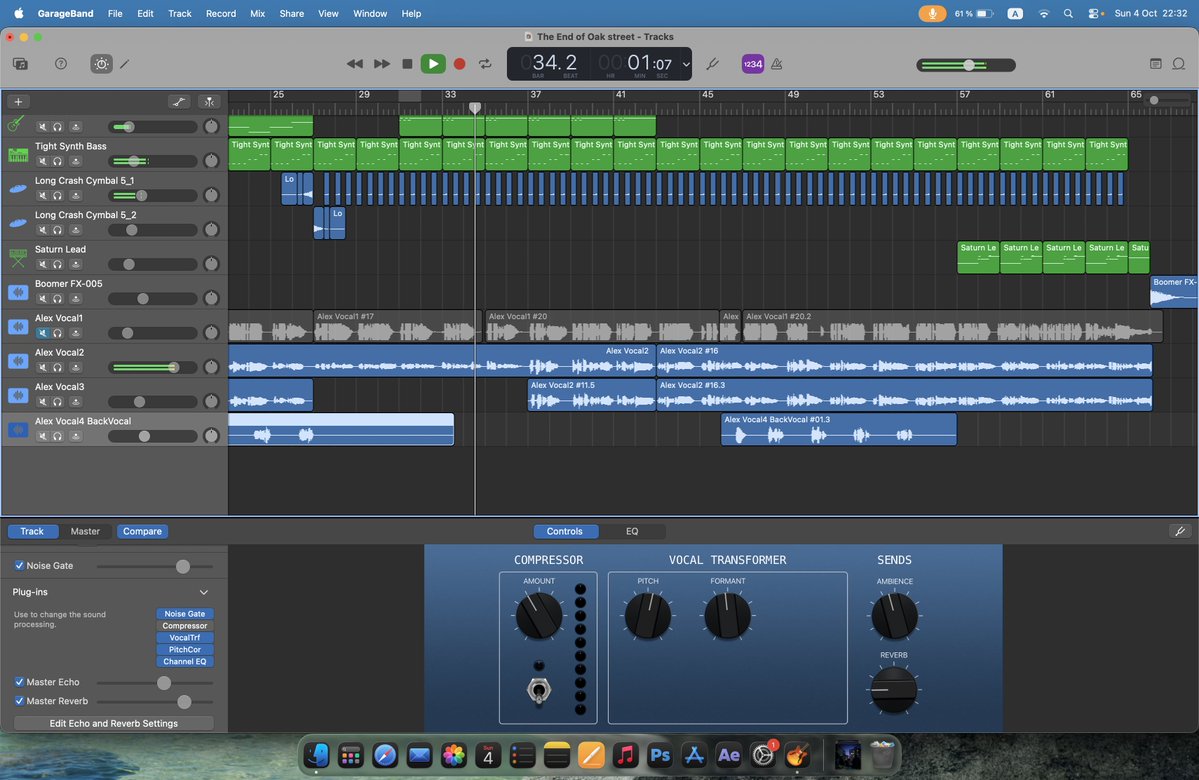Toggle the Catch playhead button
Viewport: 1199px width, 780px height.
click(x=209, y=102)
